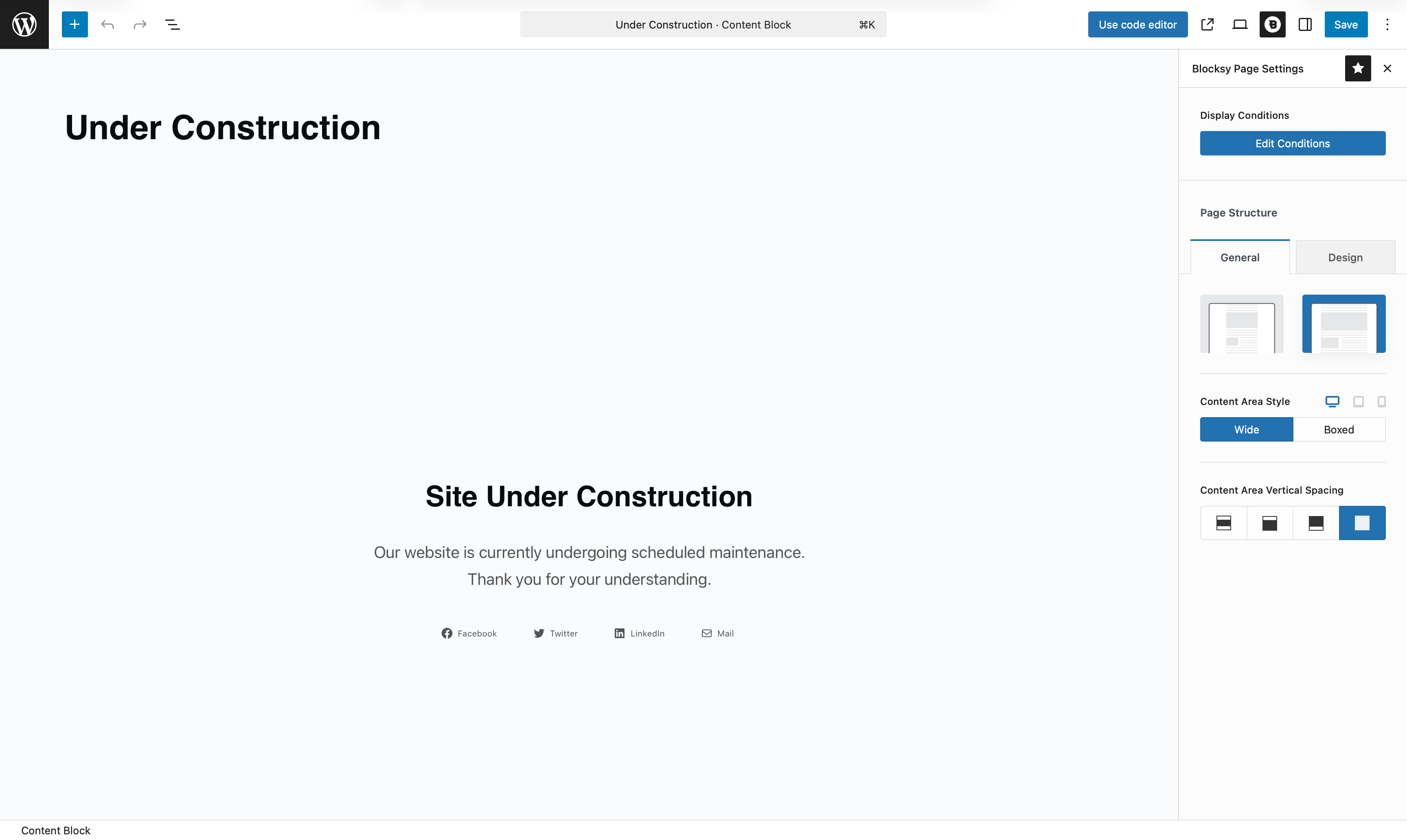Toggle Blocksy Page Settings sidebar icon
This screenshot has height=840, width=1407.
pyautogui.click(x=1272, y=24)
